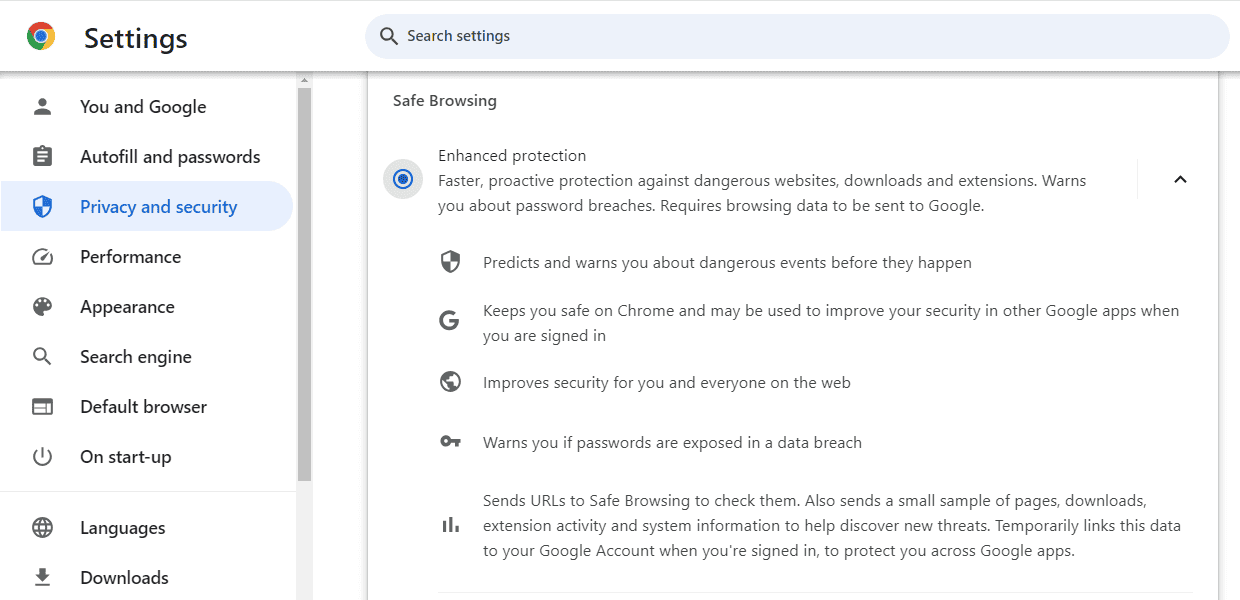Collapse the Enhanced protection details chevron

(x=1180, y=179)
